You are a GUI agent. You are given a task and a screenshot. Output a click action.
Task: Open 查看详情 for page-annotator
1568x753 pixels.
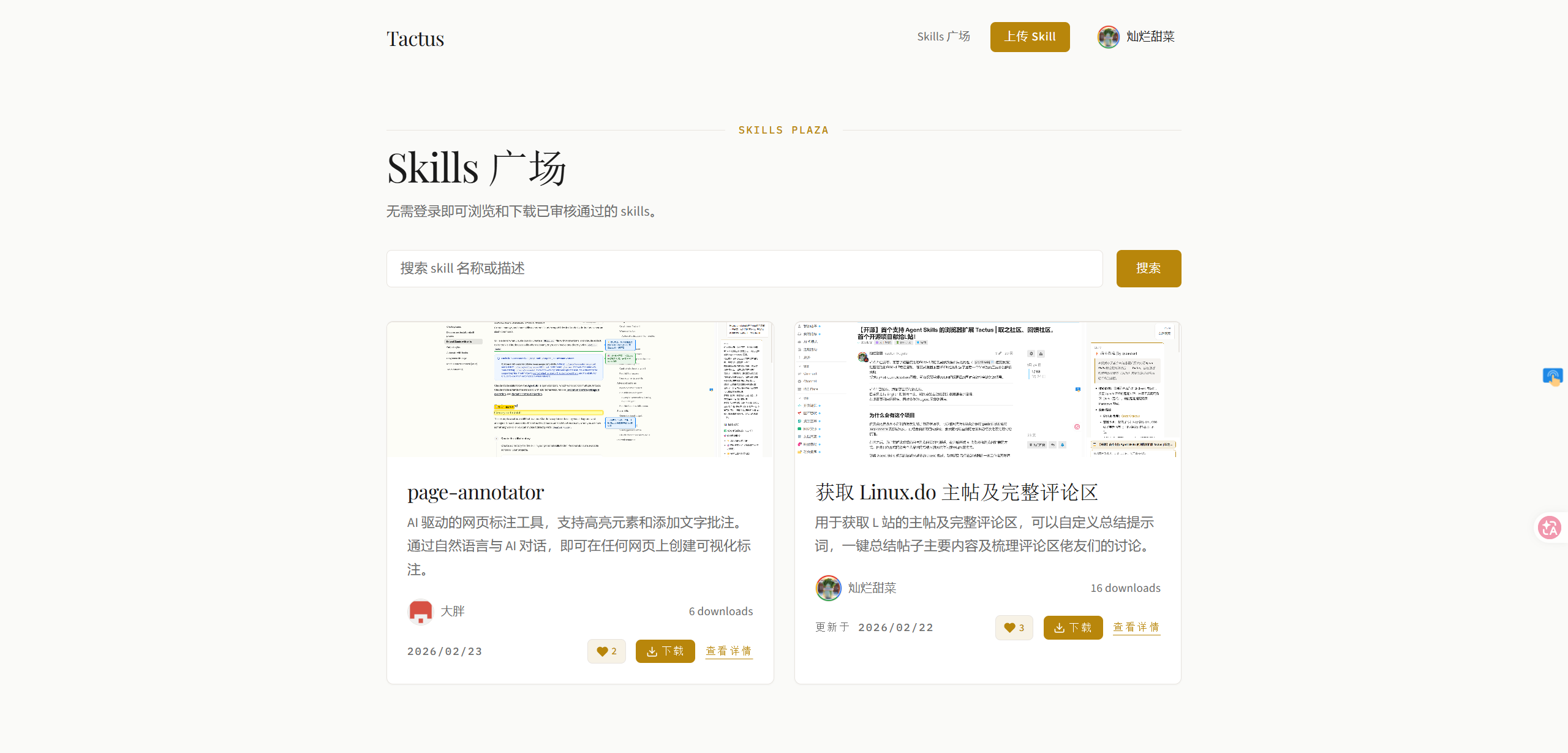pyautogui.click(x=729, y=651)
